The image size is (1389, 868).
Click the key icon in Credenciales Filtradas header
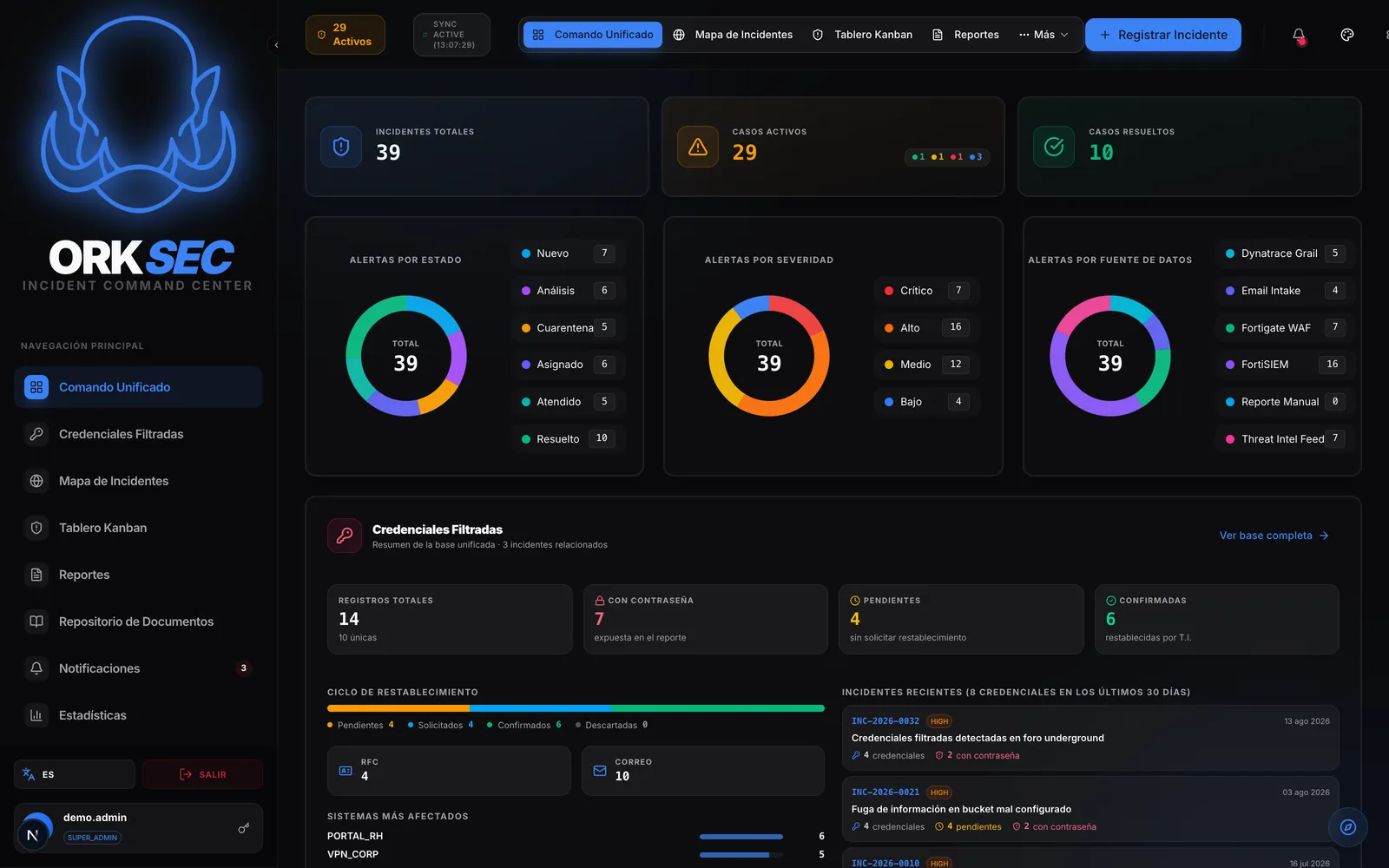345,536
